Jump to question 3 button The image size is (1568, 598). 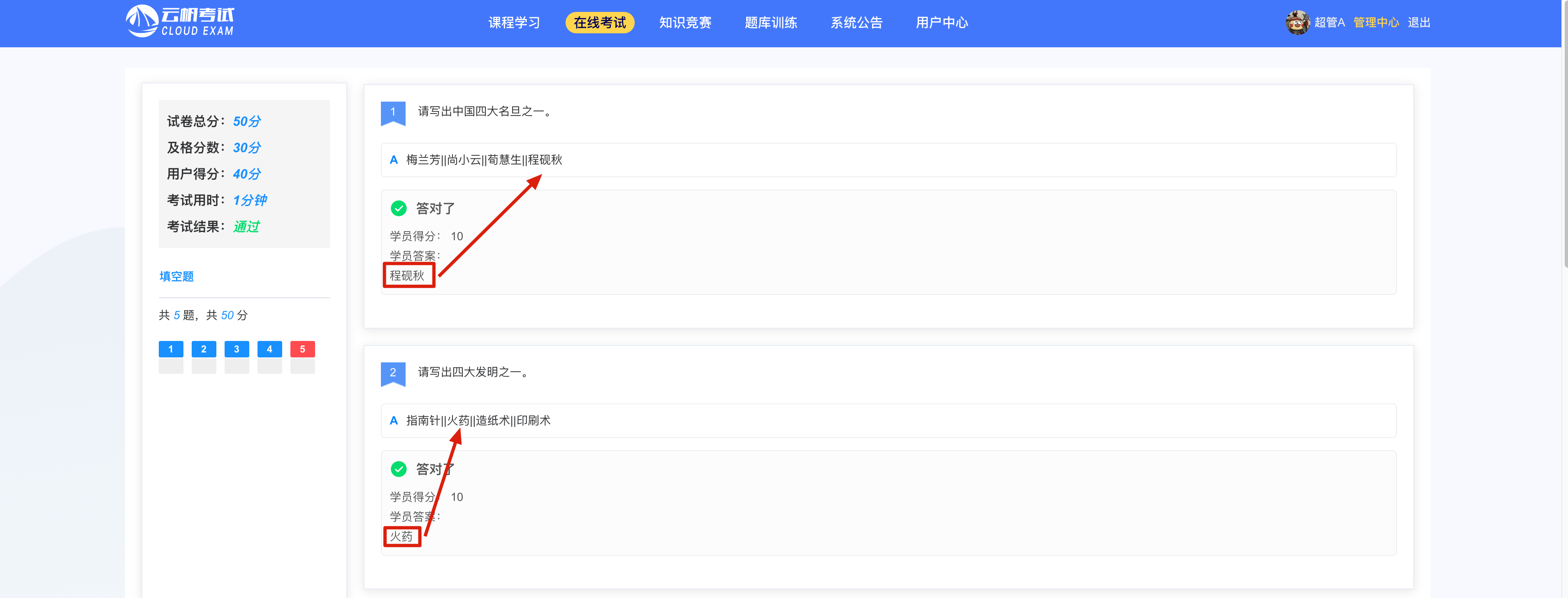[237, 349]
